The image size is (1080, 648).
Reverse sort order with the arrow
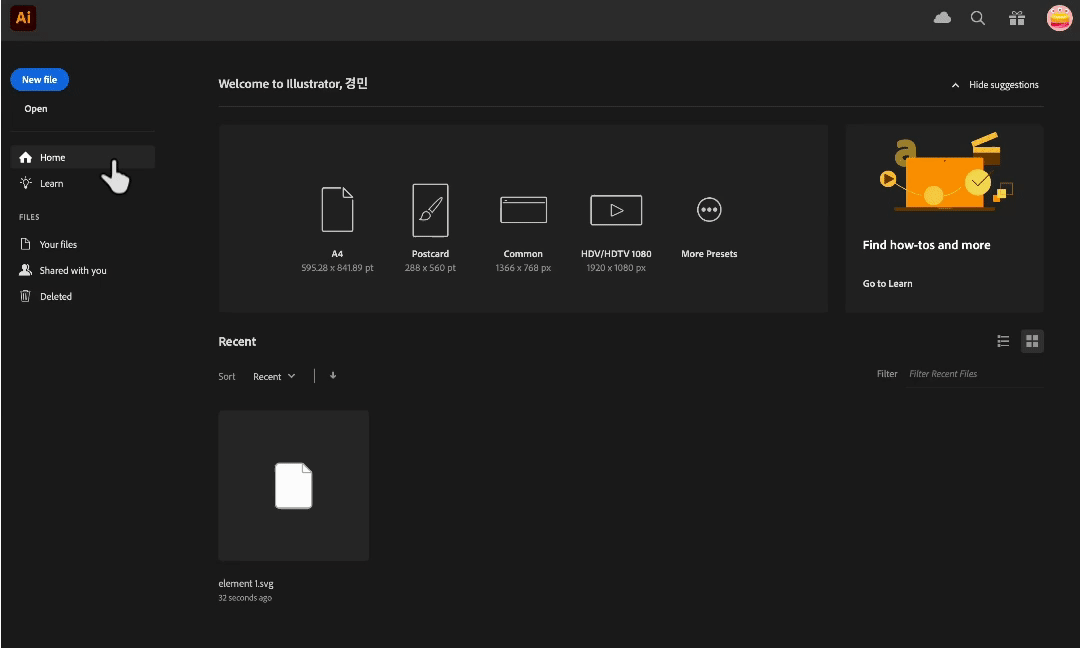tap(333, 376)
